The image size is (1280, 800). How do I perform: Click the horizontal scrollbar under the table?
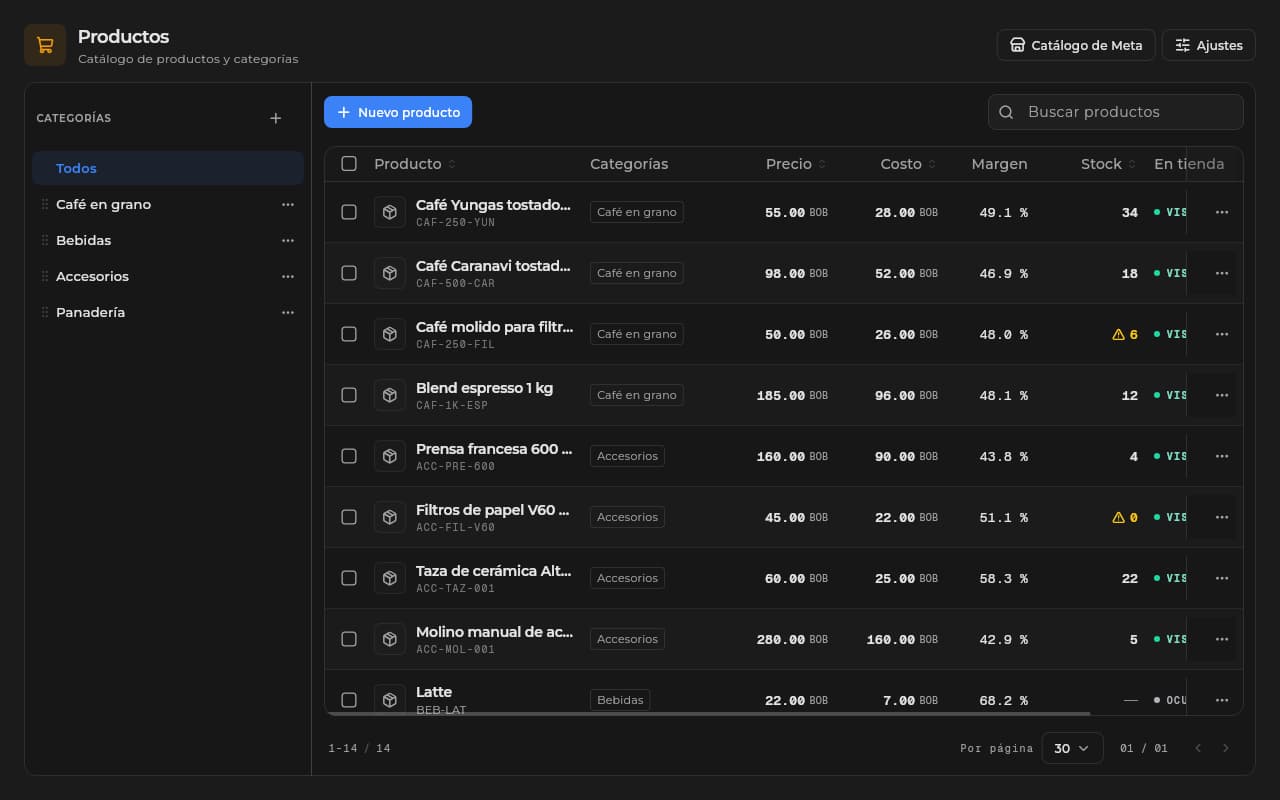pyautogui.click(x=708, y=714)
